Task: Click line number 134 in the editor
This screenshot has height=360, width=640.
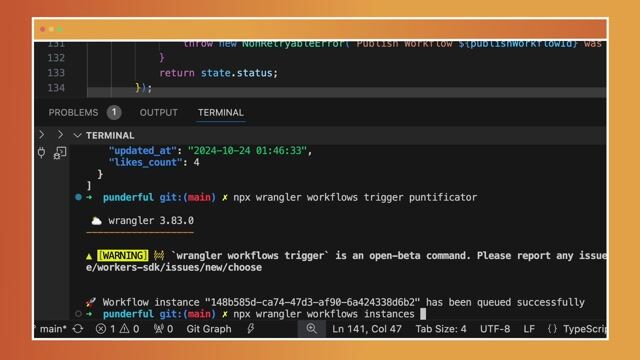Action: pos(56,88)
